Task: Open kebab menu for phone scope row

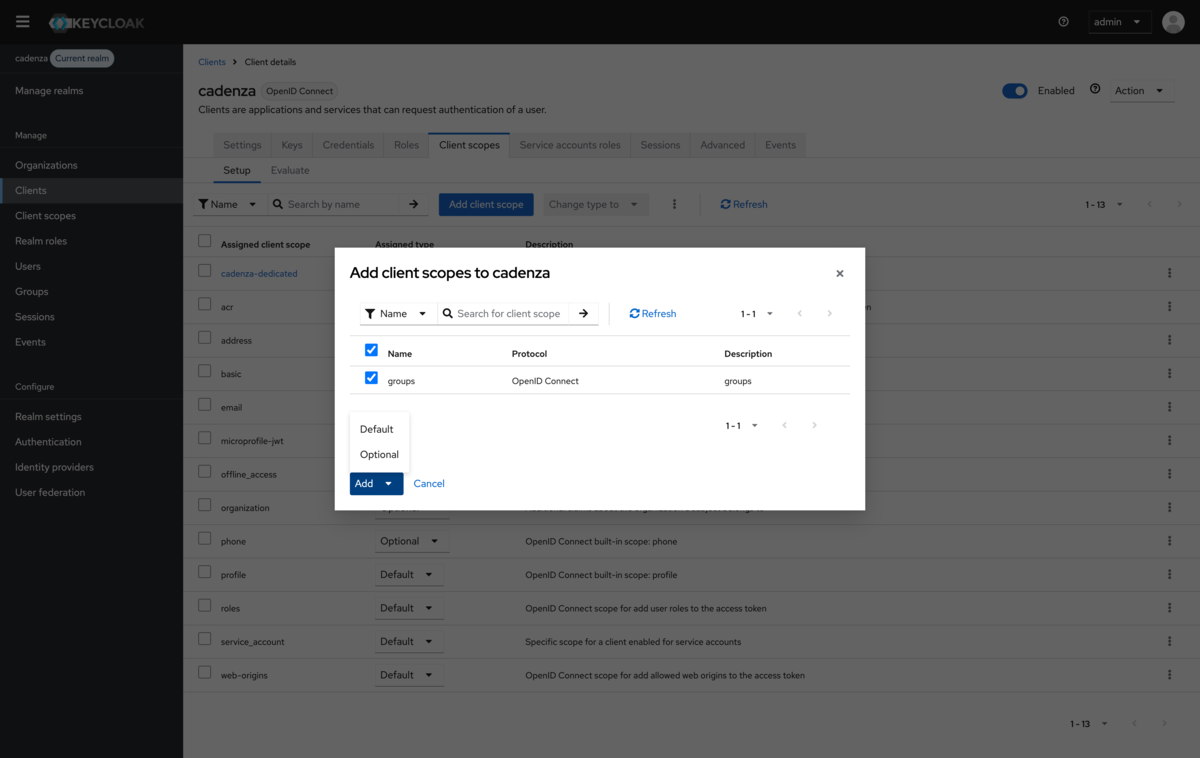Action: [1169, 541]
